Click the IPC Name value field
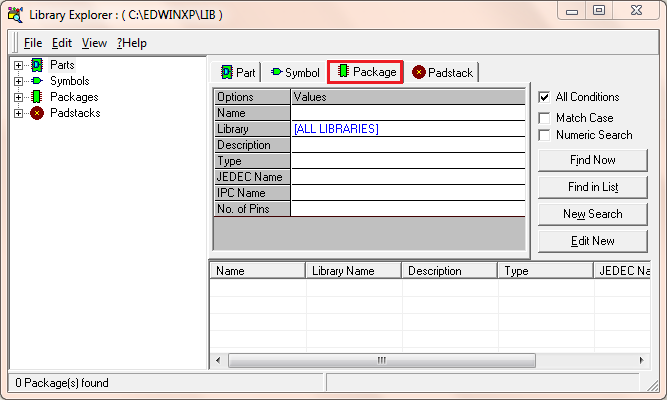The height and width of the screenshot is (400, 667). (x=408, y=193)
